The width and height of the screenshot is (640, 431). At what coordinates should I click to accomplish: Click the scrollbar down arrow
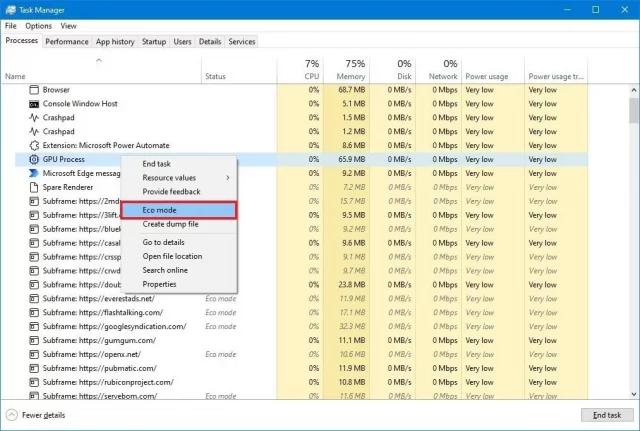[633, 394]
